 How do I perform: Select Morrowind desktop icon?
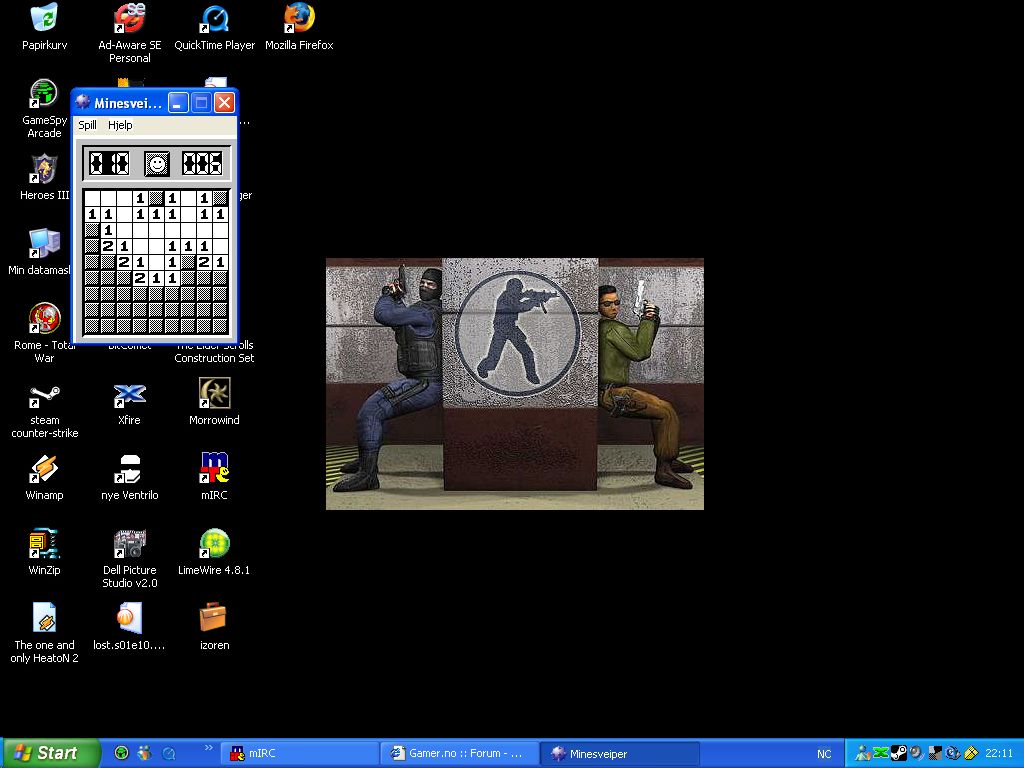click(214, 402)
